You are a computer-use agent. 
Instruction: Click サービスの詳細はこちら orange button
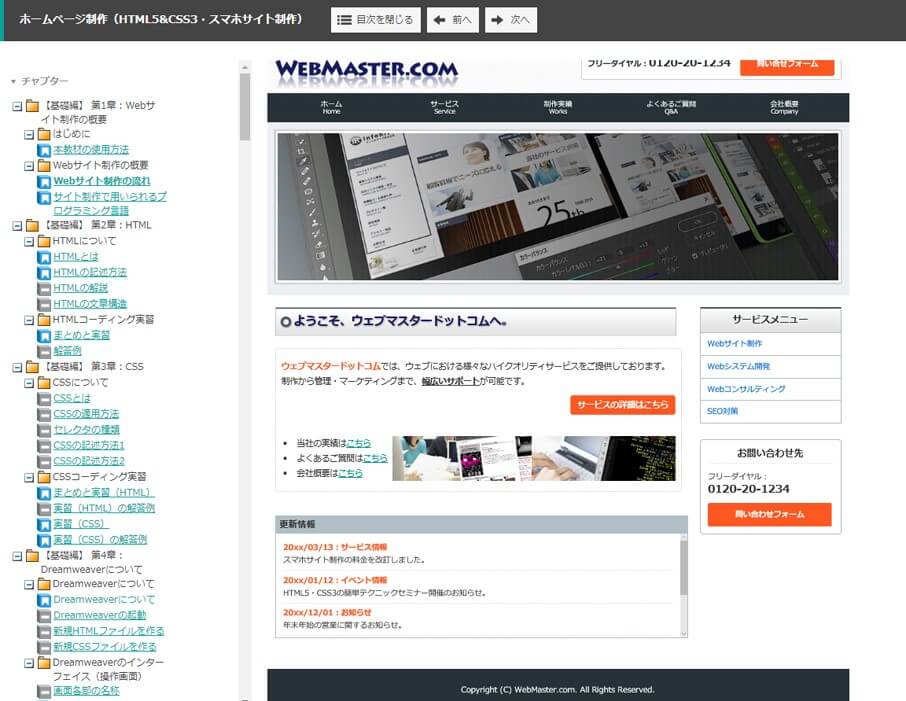click(x=622, y=405)
